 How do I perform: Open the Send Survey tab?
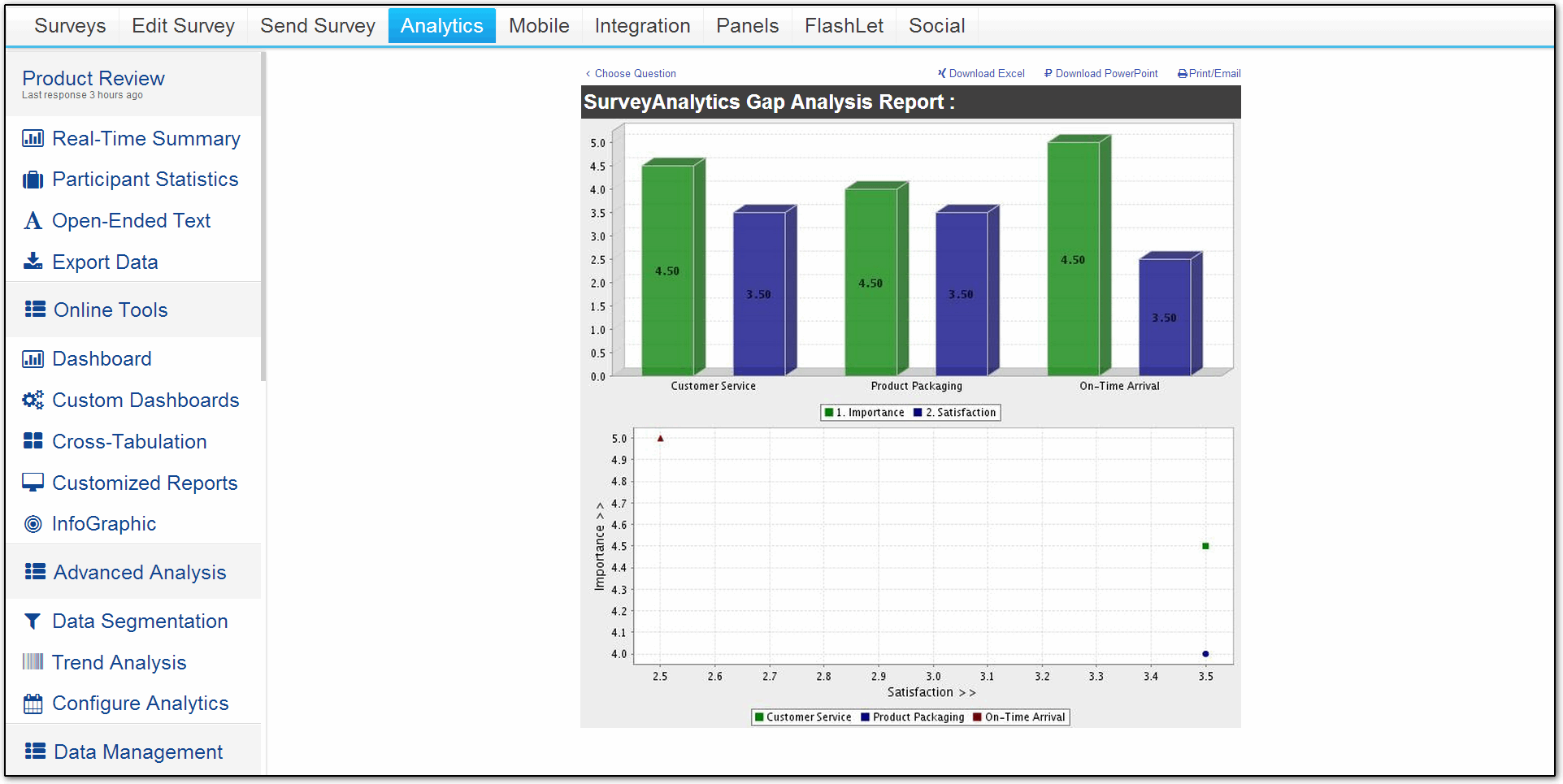point(318,26)
